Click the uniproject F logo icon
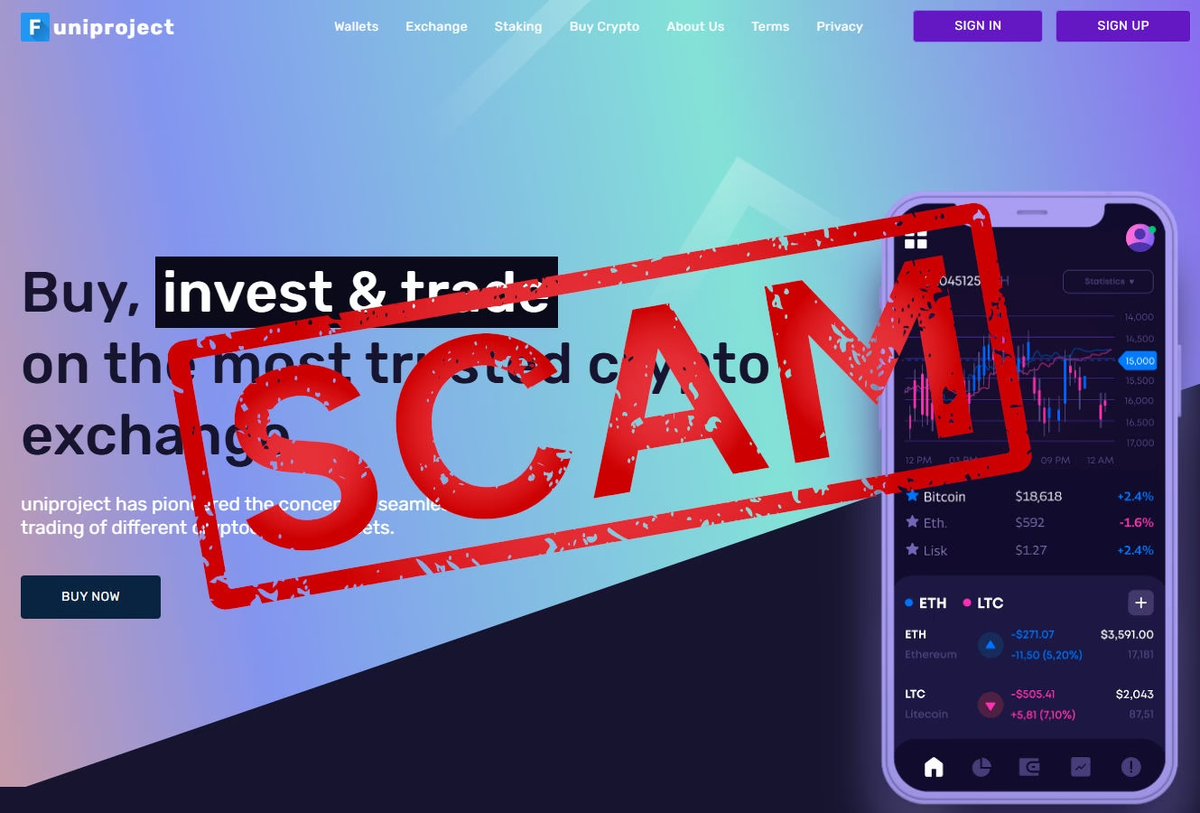The width and height of the screenshot is (1200, 813). 36,27
